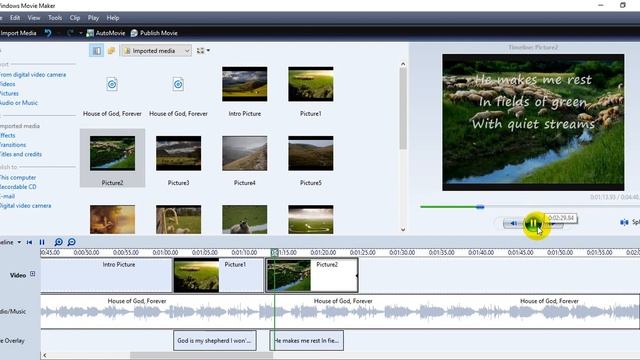Click the Audio or Music import link
Viewport: 640px width, 360px height.
pos(19,103)
